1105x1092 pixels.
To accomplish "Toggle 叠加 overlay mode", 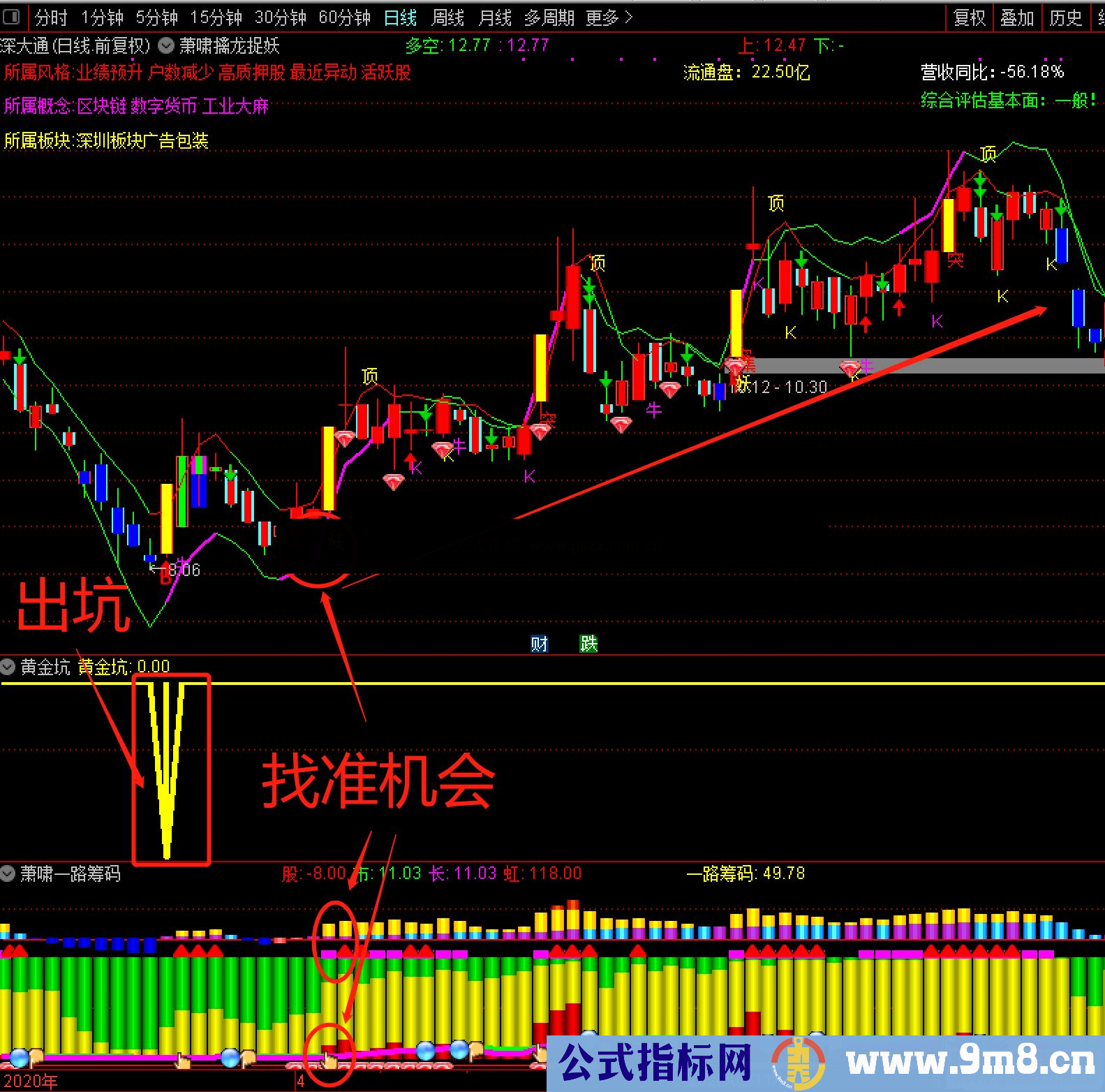I will coord(1016,17).
